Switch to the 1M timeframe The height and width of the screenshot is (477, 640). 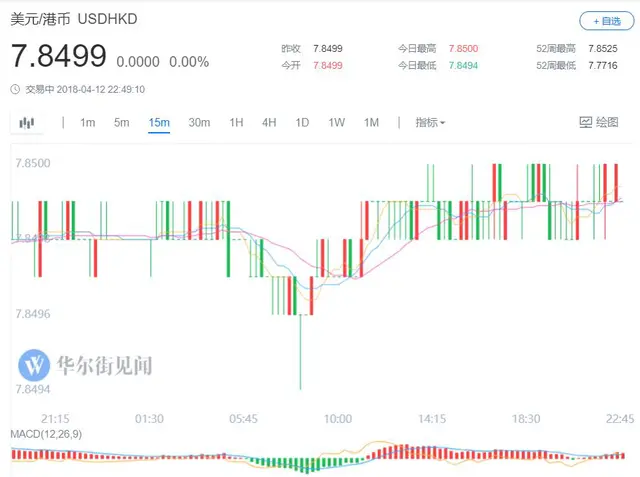click(371, 122)
